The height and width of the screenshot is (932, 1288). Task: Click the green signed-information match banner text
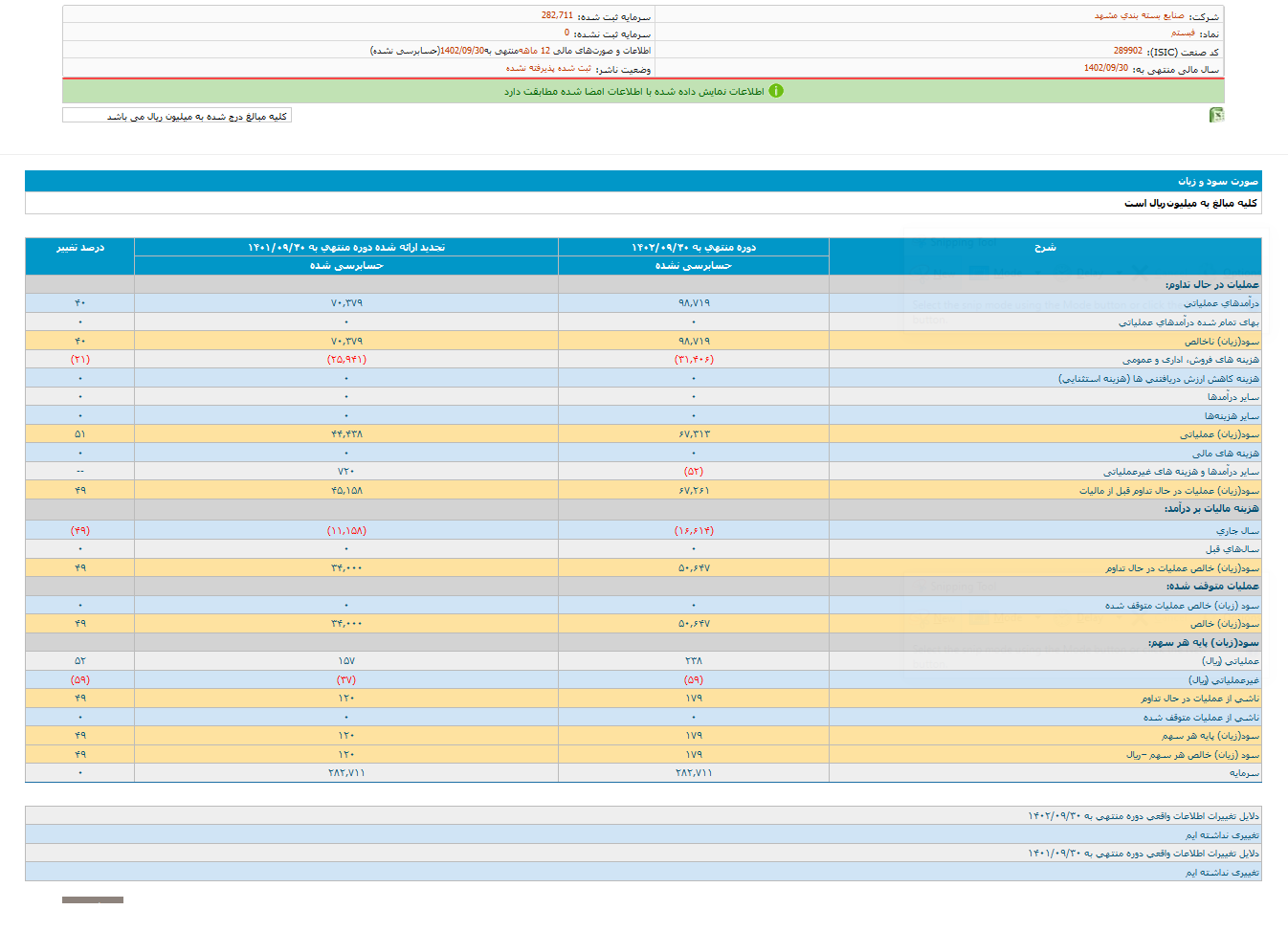633,92
